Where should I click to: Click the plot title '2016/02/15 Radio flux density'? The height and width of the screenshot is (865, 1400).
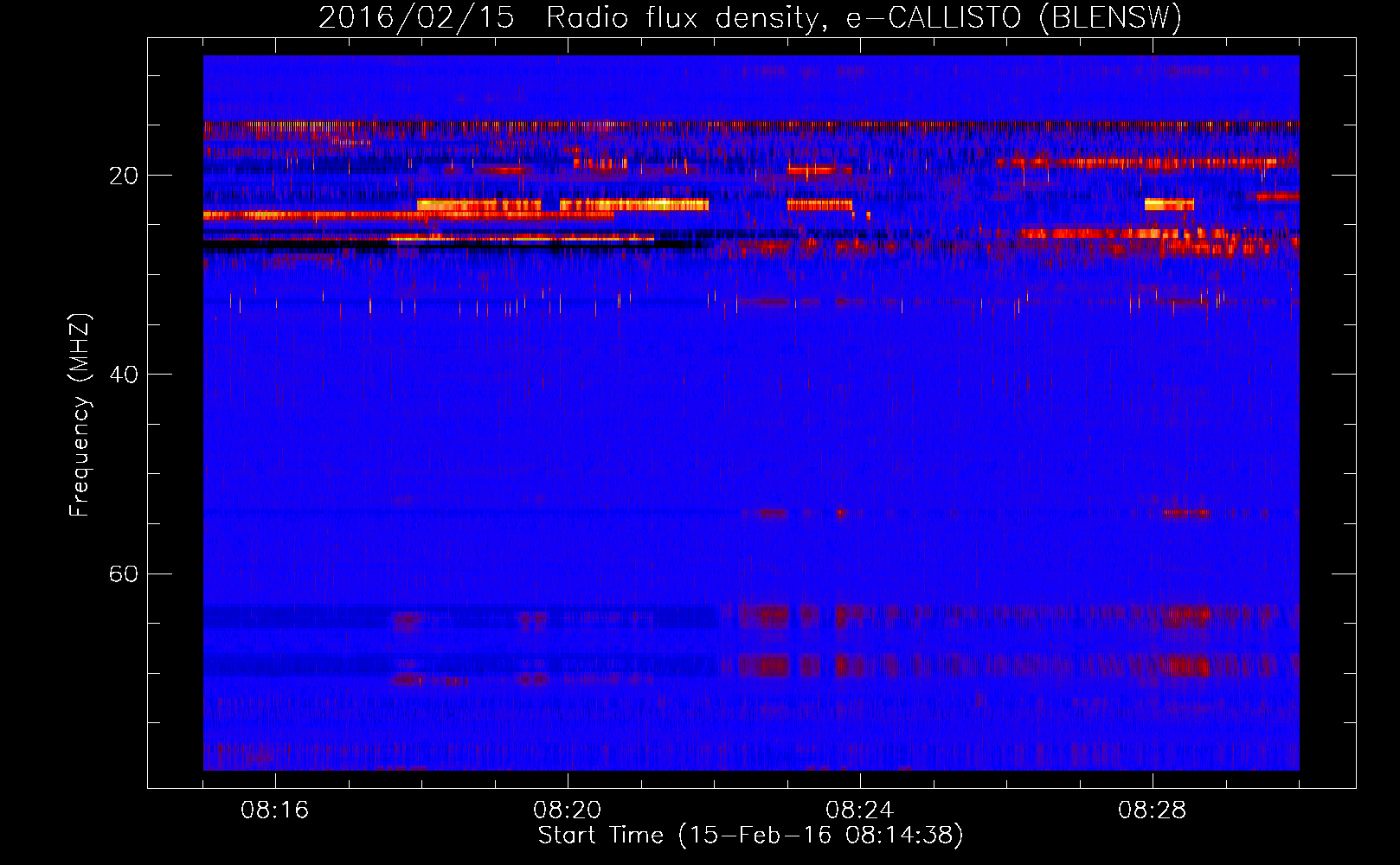coord(750,17)
